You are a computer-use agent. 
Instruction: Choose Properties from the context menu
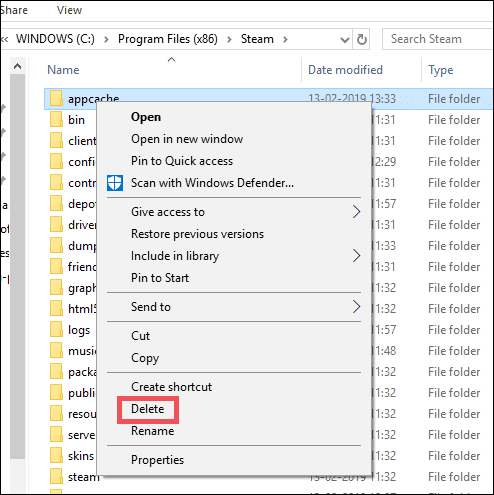pos(157,460)
